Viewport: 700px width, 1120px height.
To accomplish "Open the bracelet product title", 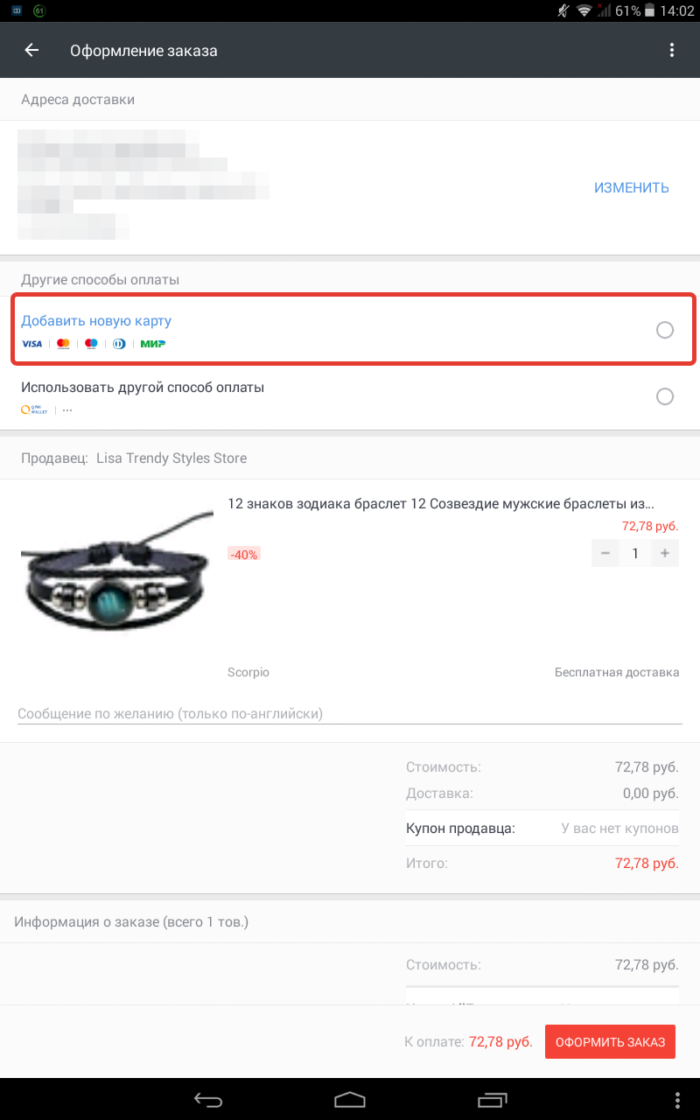I will pos(441,504).
